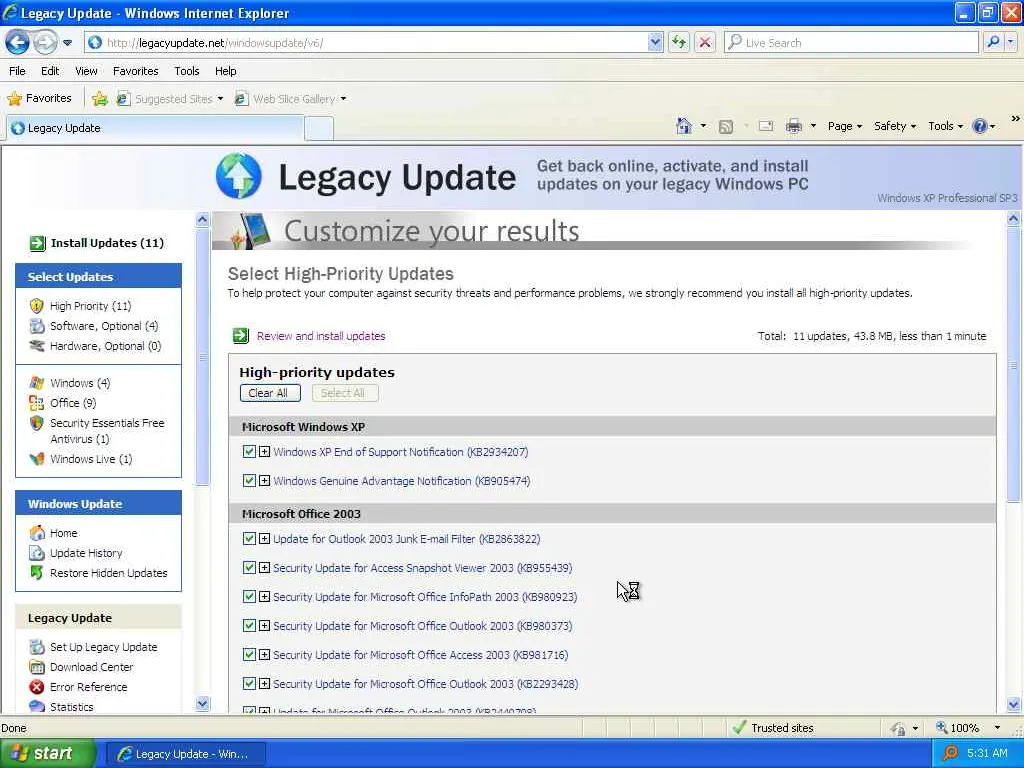The image size is (1024, 768).
Task: Click the Help question mark icon
Action: pyautogui.click(x=980, y=126)
